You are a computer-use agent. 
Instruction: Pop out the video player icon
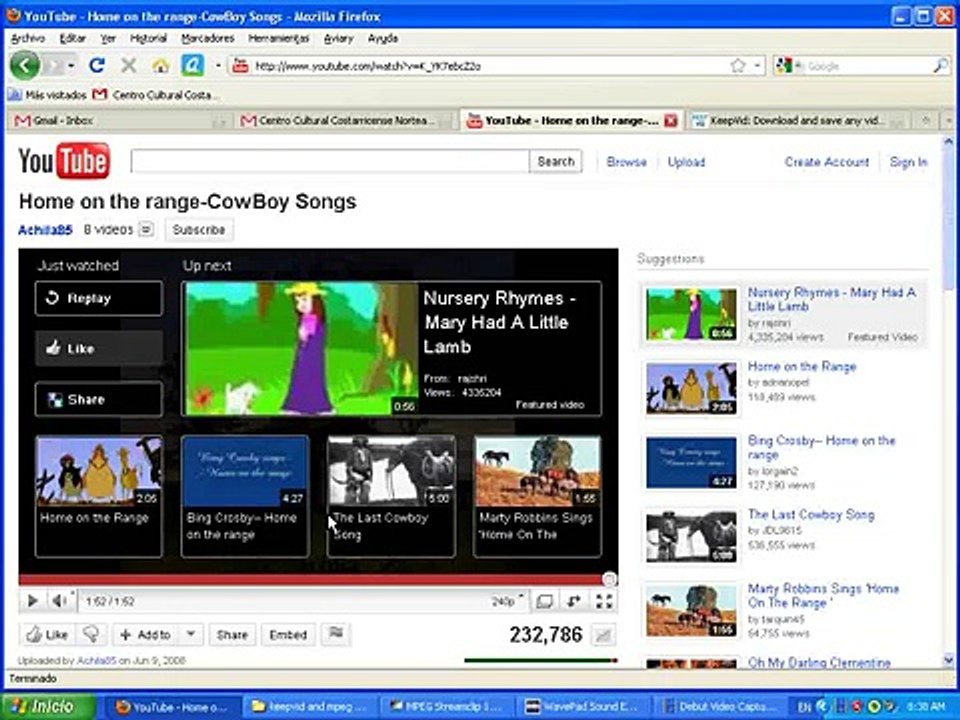pyautogui.click(x=574, y=602)
